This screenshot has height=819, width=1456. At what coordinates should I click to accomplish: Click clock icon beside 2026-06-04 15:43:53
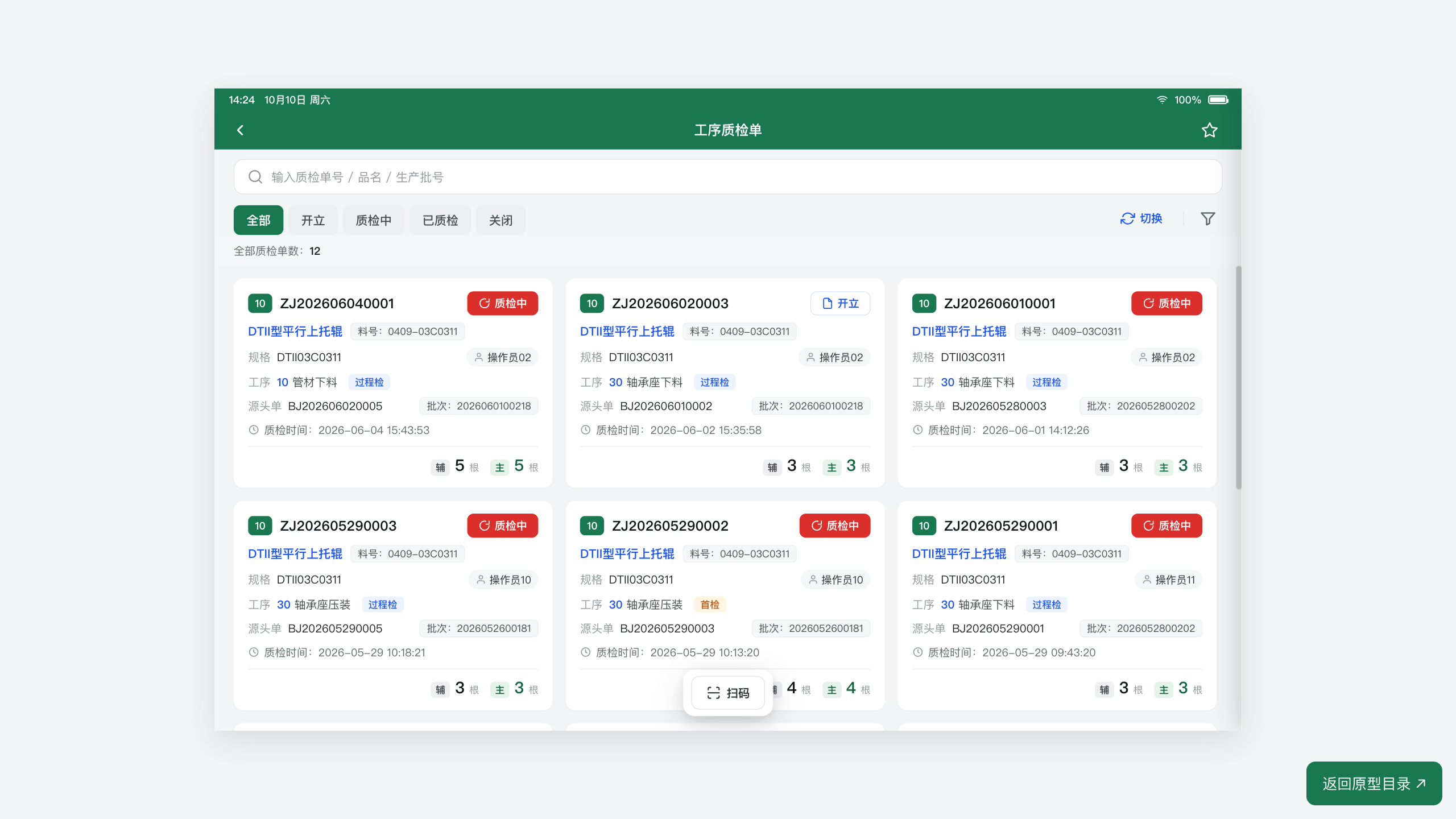click(x=254, y=430)
